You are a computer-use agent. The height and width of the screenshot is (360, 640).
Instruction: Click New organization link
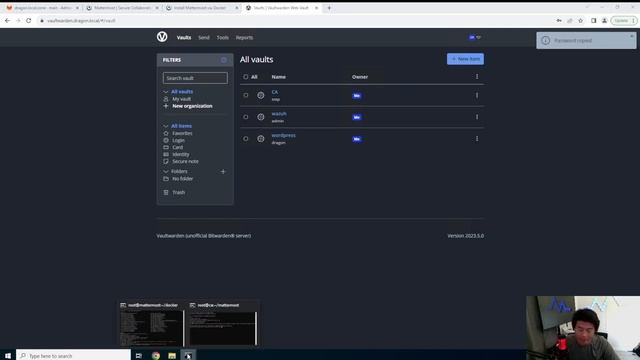tap(192, 106)
